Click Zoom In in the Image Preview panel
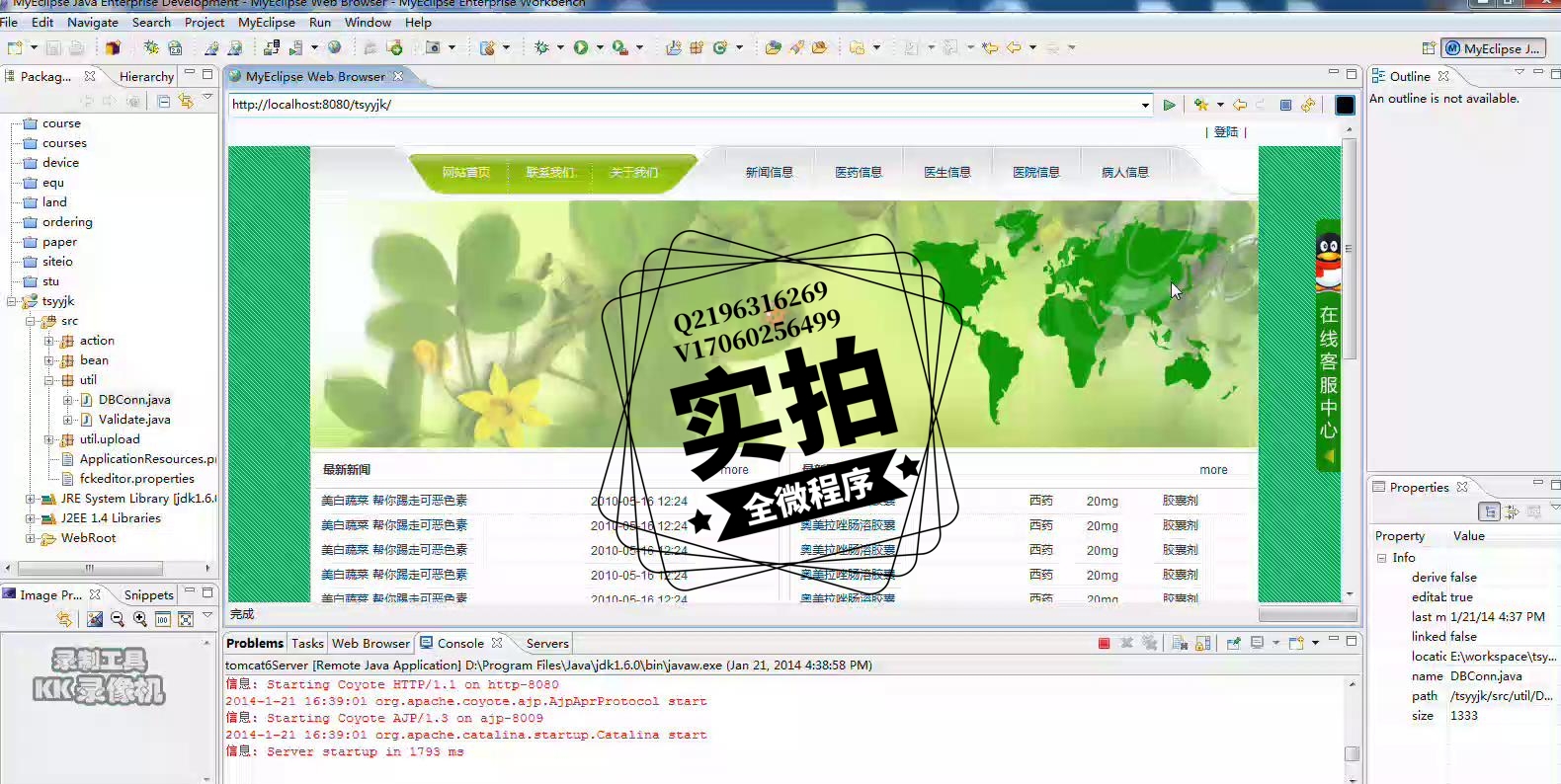Screen dimensions: 1561x784 pyautogui.click(x=140, y=619)
